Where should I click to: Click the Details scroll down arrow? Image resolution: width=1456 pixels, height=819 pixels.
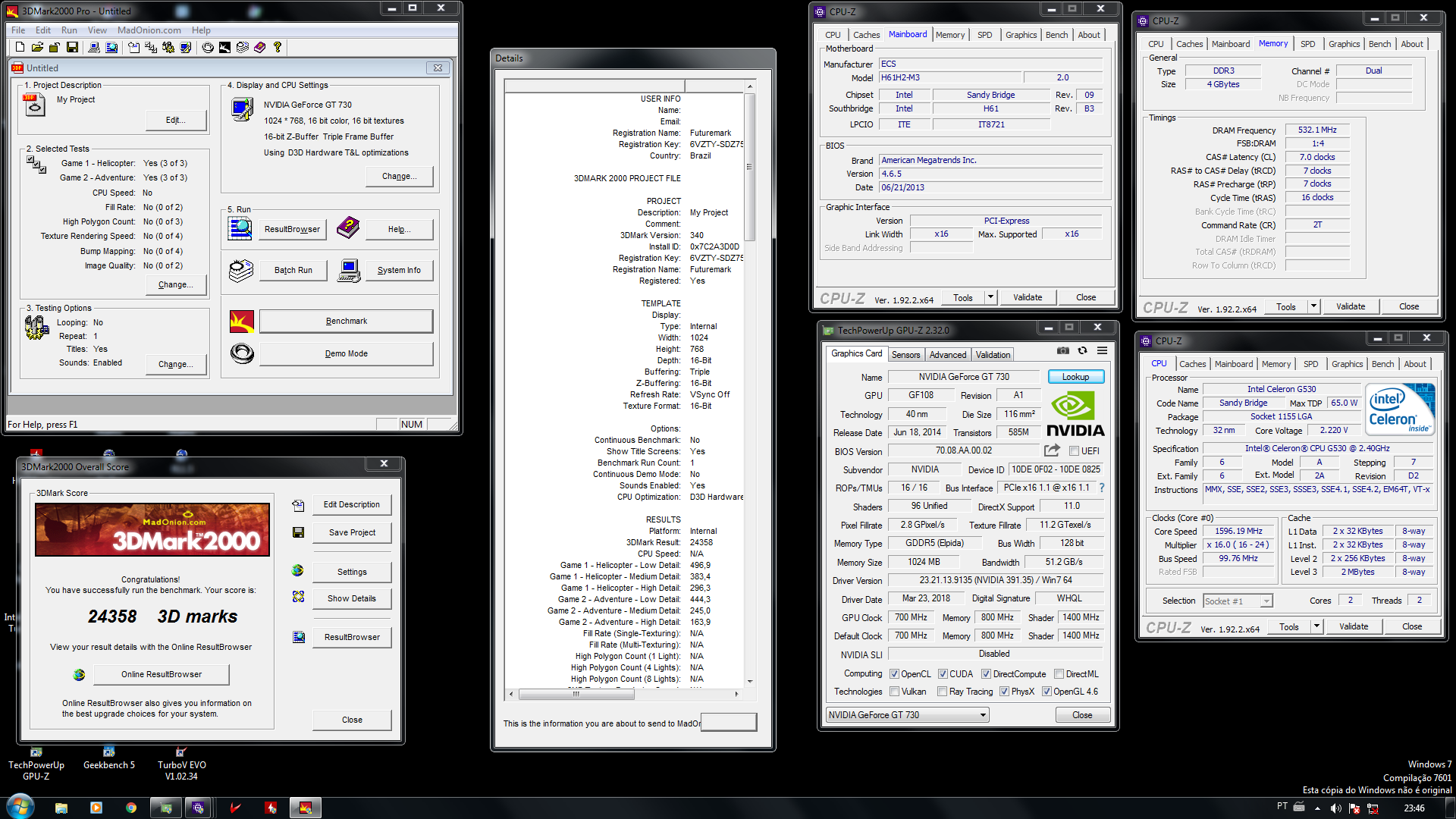click(749, 681)
